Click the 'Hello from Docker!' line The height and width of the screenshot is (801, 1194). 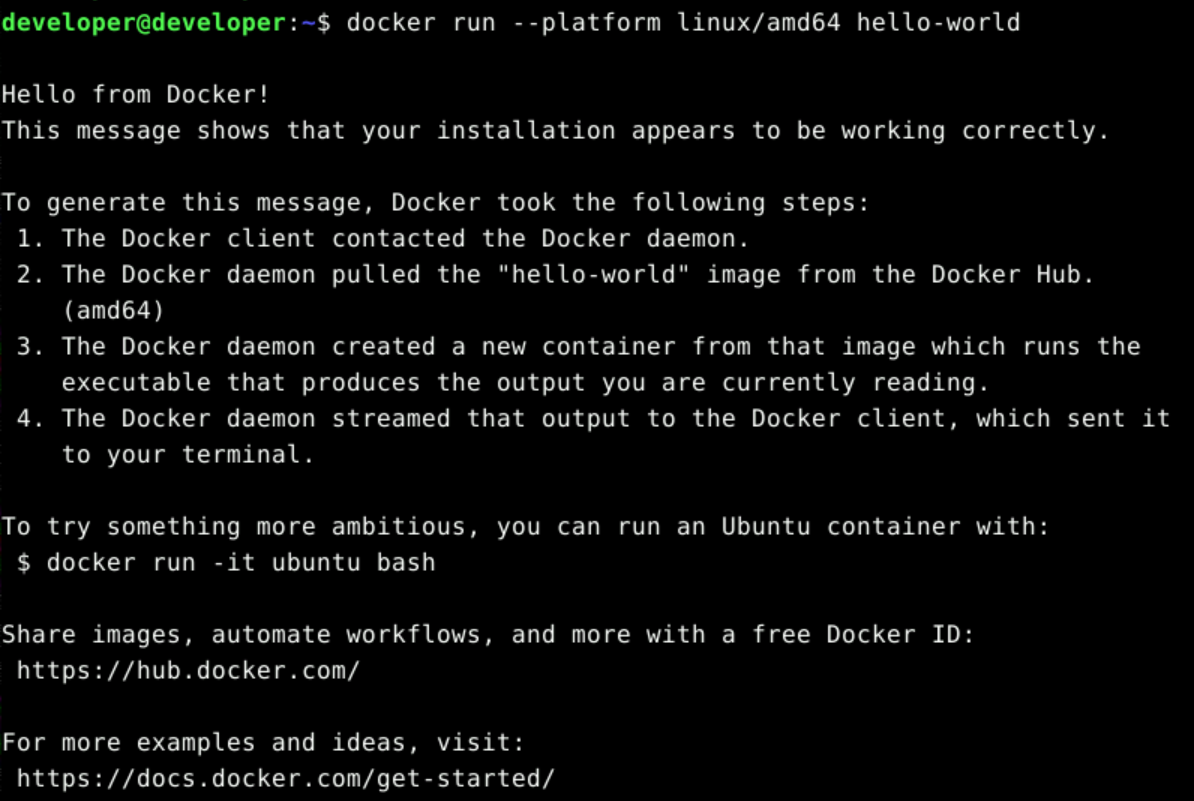(136, 94)
